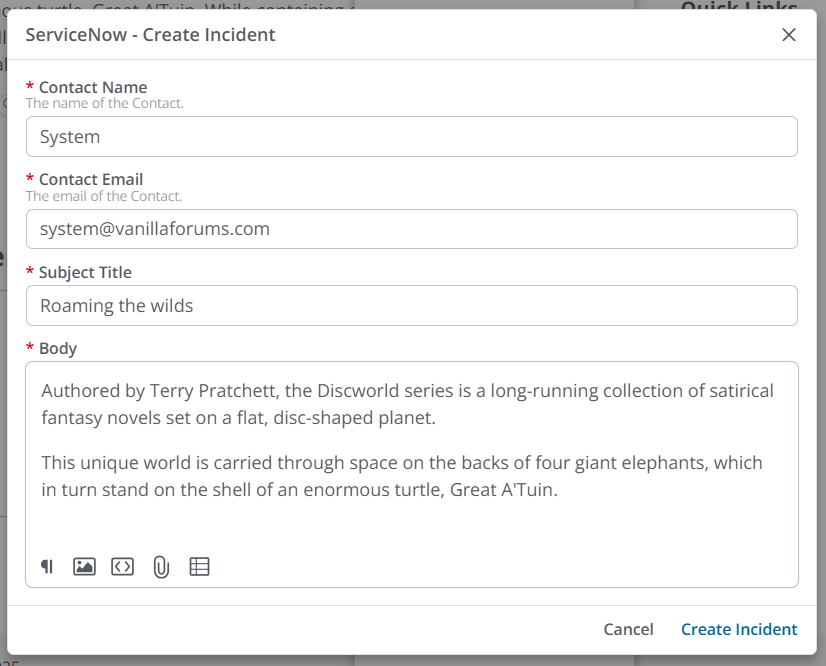Insert an image into the body

click(84, 567)
